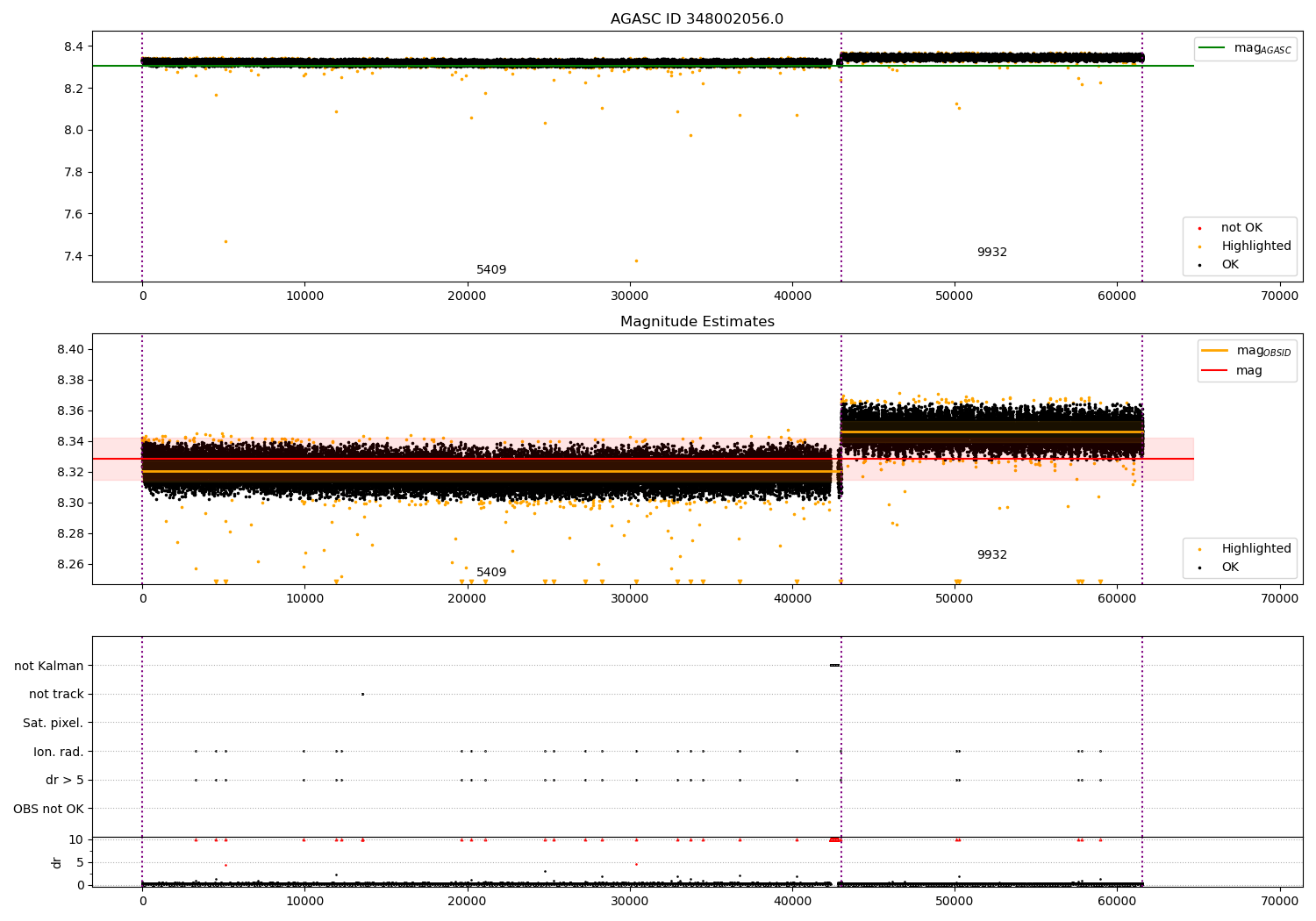Click the 7.4 tick on top y-axis
This screenshot has height=921, width=1316.
[x=74, y=256]
